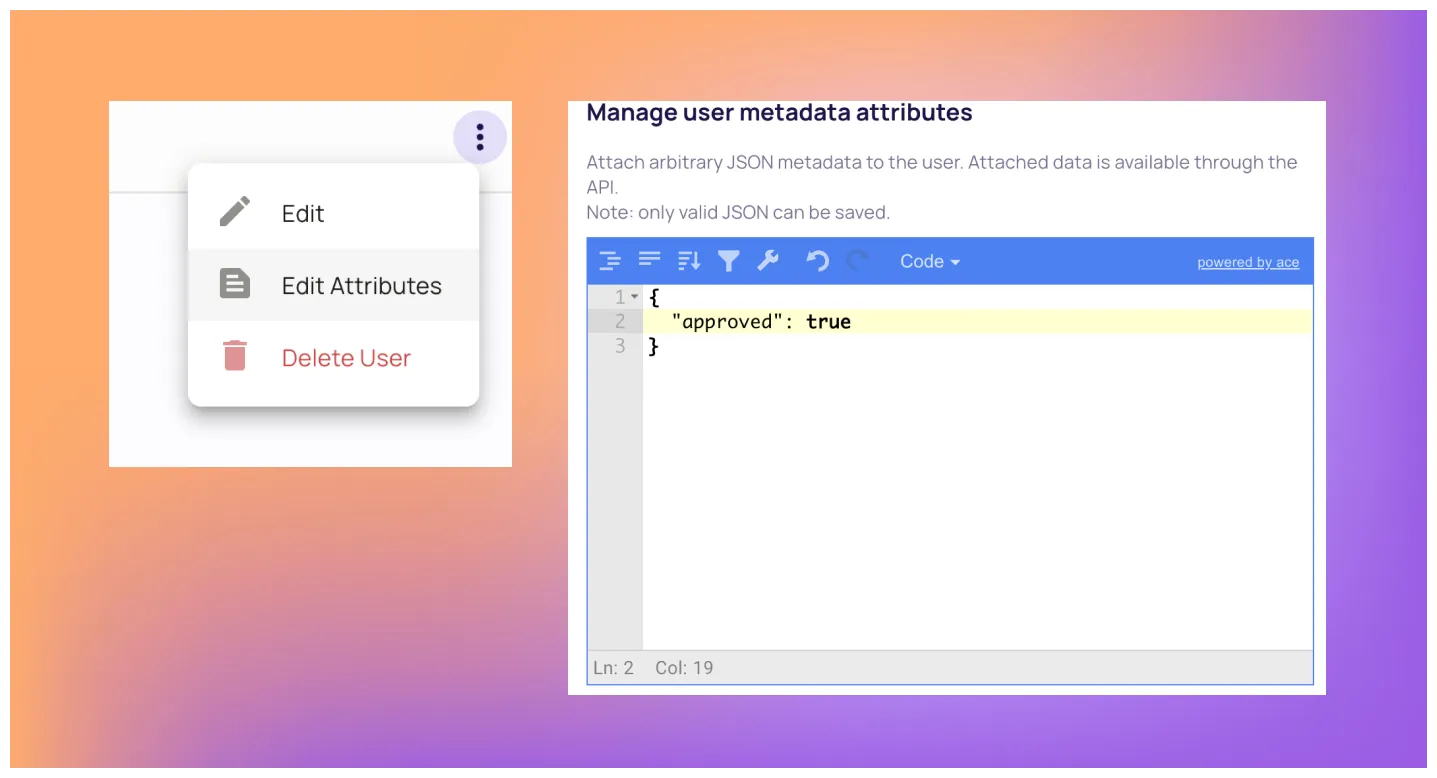Viewport: 1437px width, 778px height.
Task: Click the Filter funnel icon in editor toolbar
Action: point(729,262)
